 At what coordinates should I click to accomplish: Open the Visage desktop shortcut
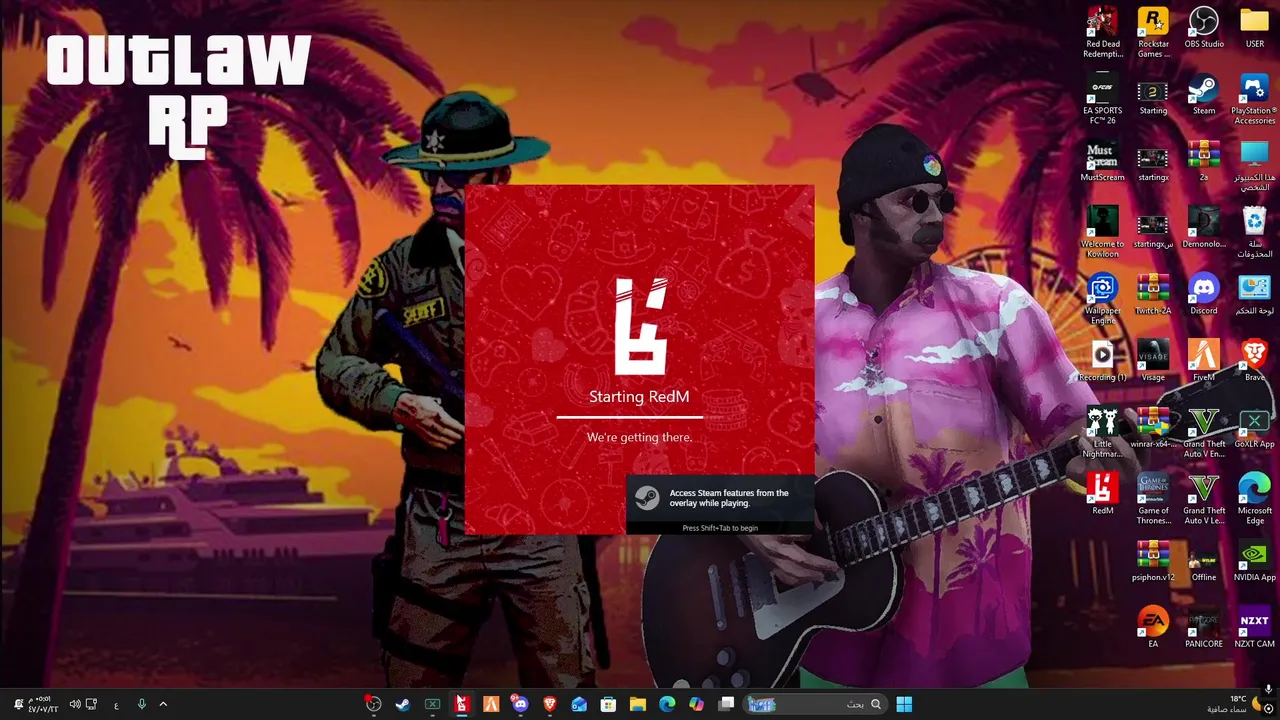[x=1153, y=362]
